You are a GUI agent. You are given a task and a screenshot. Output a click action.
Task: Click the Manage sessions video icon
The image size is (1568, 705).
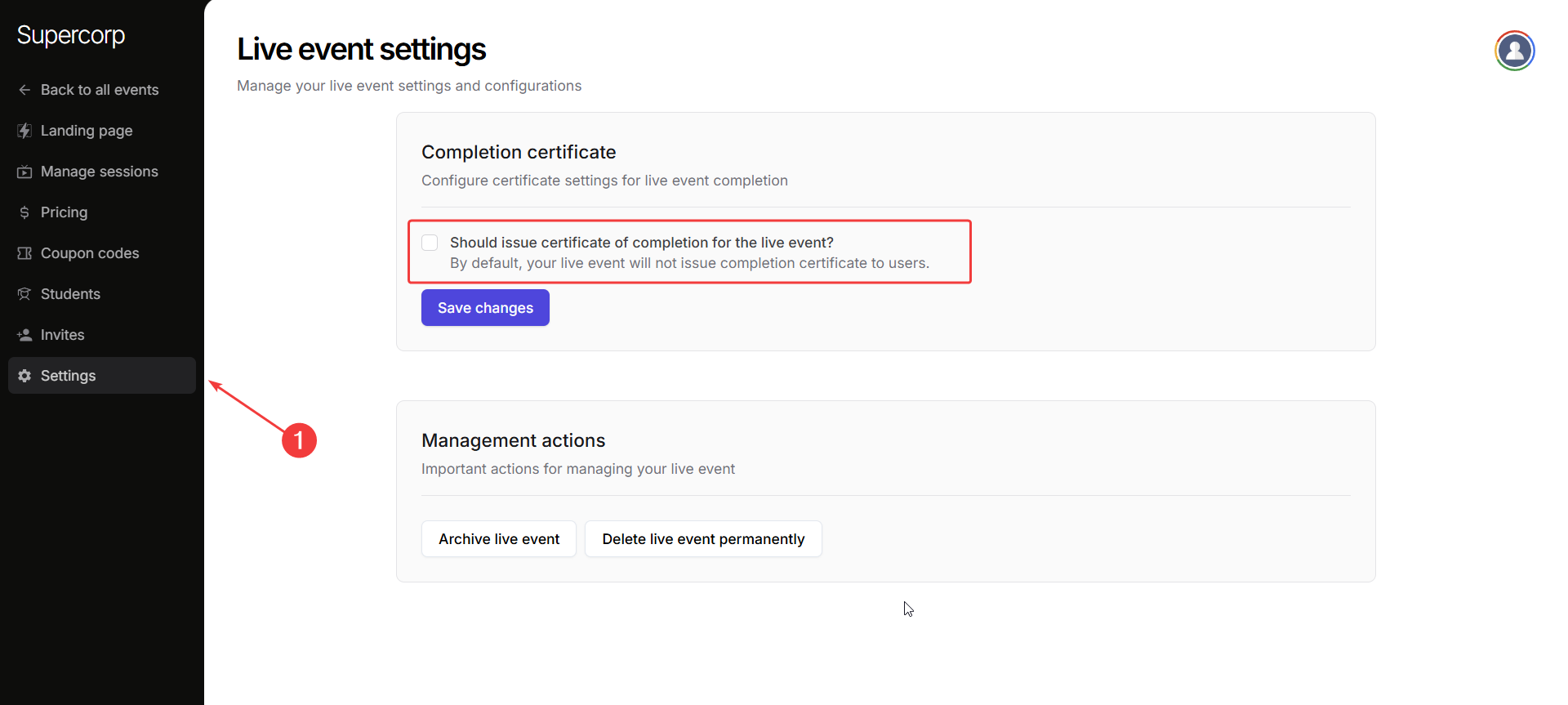(24, 172)
